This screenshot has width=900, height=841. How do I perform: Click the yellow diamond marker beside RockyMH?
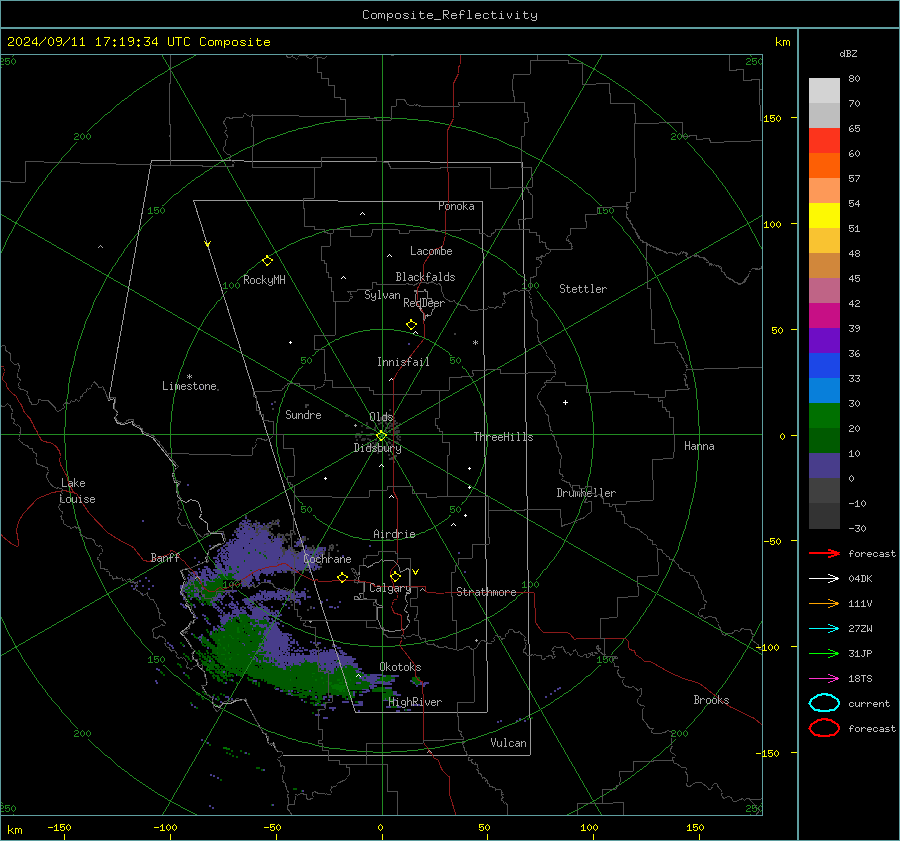point(267,261)
